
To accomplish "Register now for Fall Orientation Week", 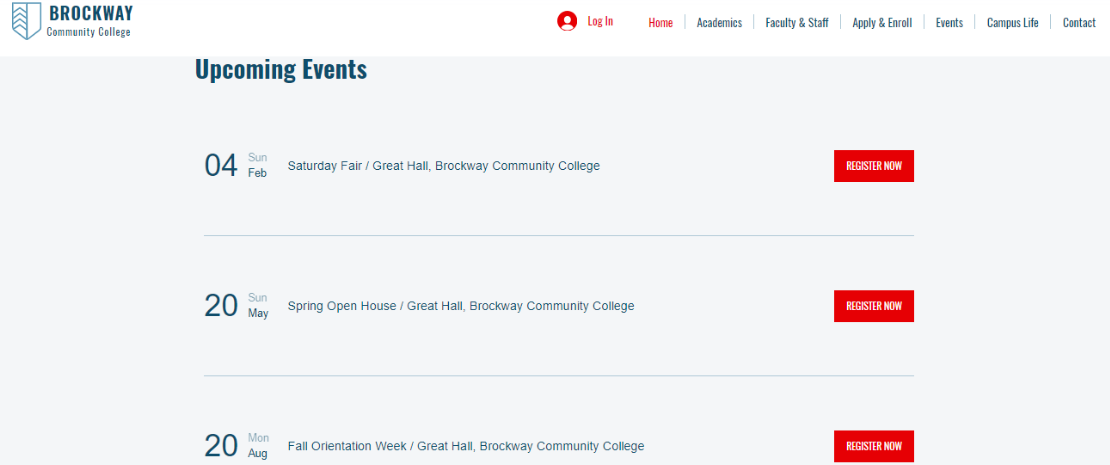I will (x=874, y=446).
